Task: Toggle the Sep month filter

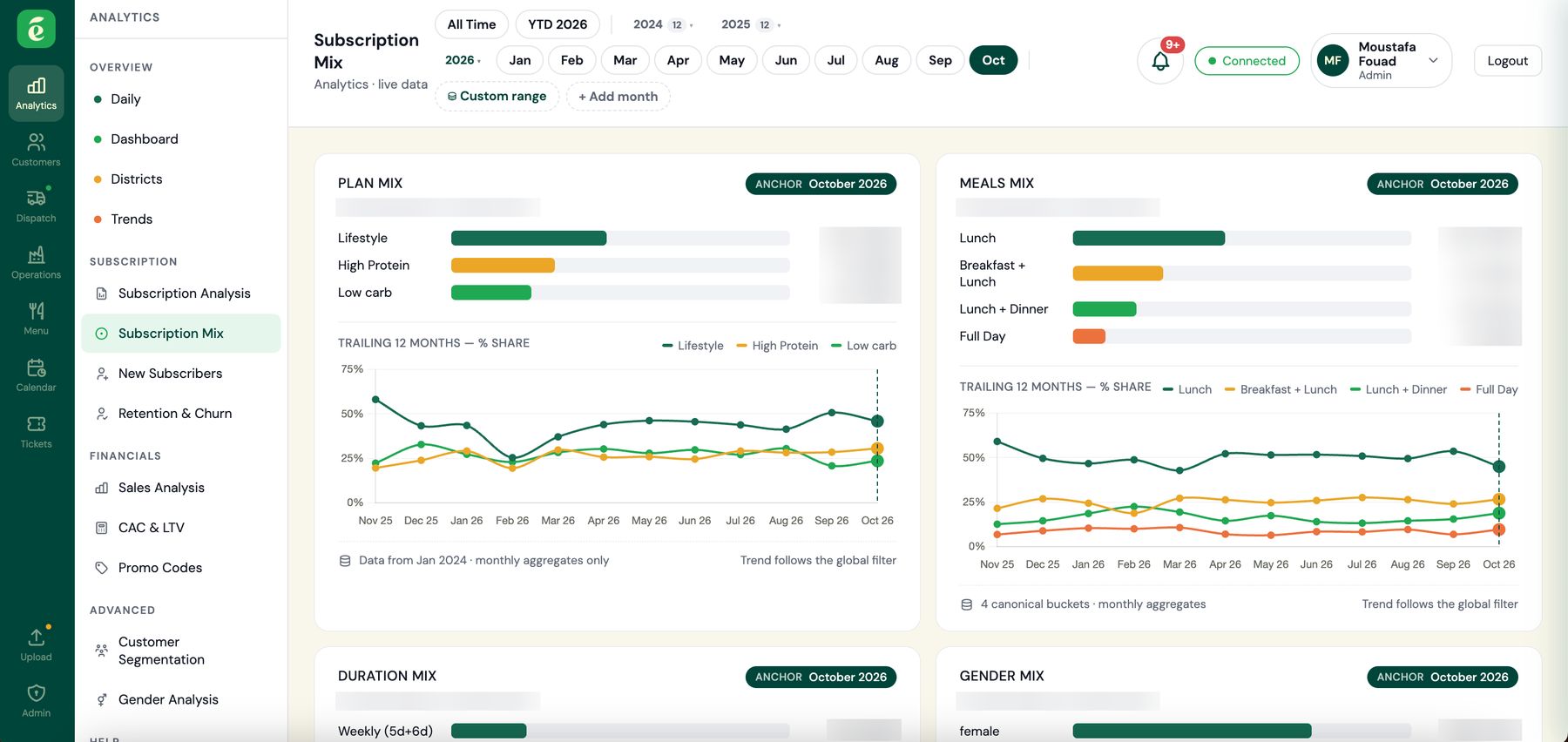Action: 940,60
